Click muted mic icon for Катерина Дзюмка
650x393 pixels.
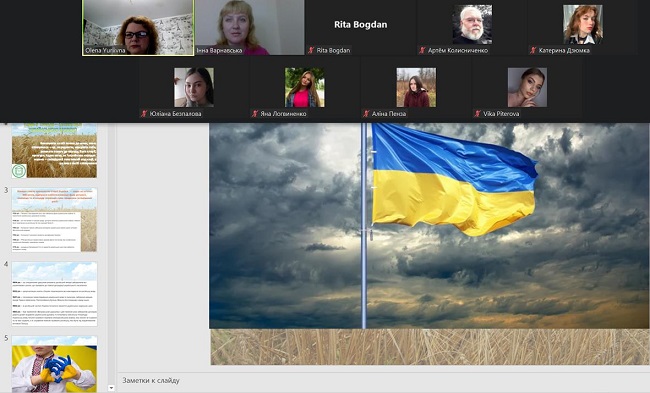(x=533, y=50)
